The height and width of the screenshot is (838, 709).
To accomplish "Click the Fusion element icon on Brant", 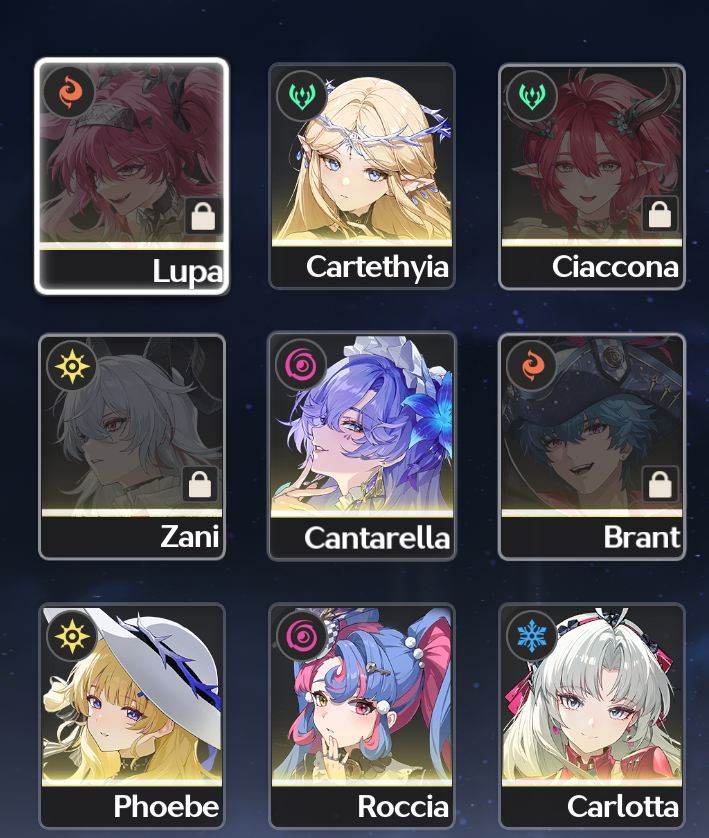I will [532, 366].
